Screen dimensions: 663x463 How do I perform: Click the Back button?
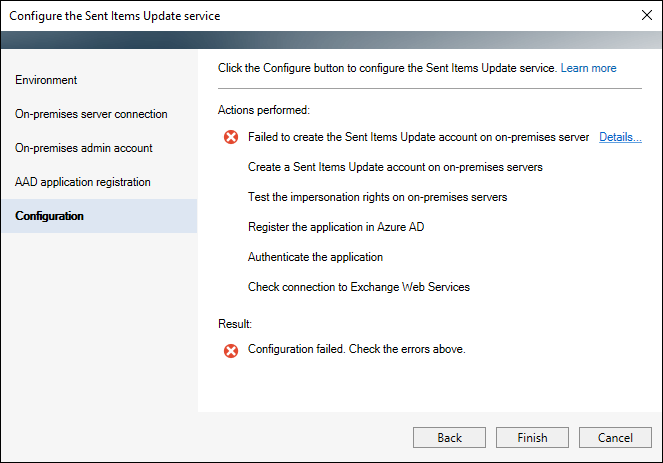tap(449, 437)
